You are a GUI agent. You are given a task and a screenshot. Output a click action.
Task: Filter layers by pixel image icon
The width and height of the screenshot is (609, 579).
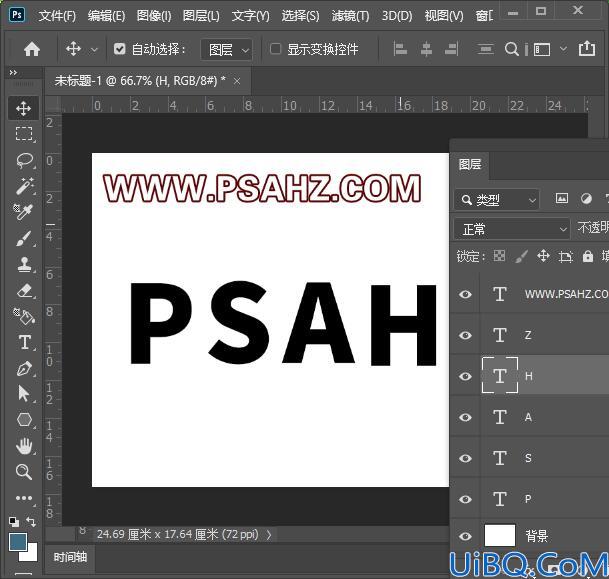562,199
